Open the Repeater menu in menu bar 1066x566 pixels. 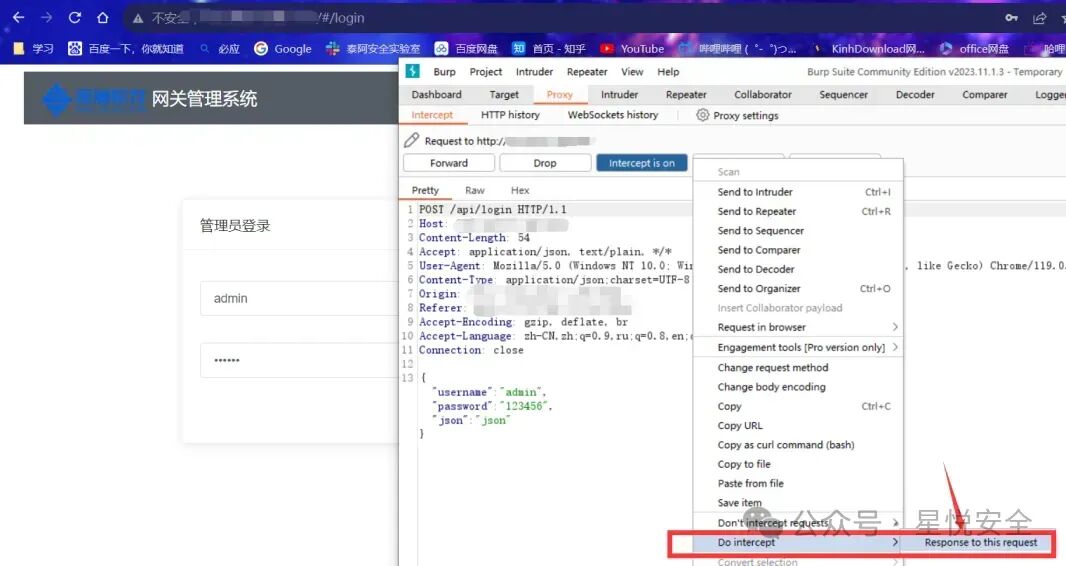coord(587,71)
